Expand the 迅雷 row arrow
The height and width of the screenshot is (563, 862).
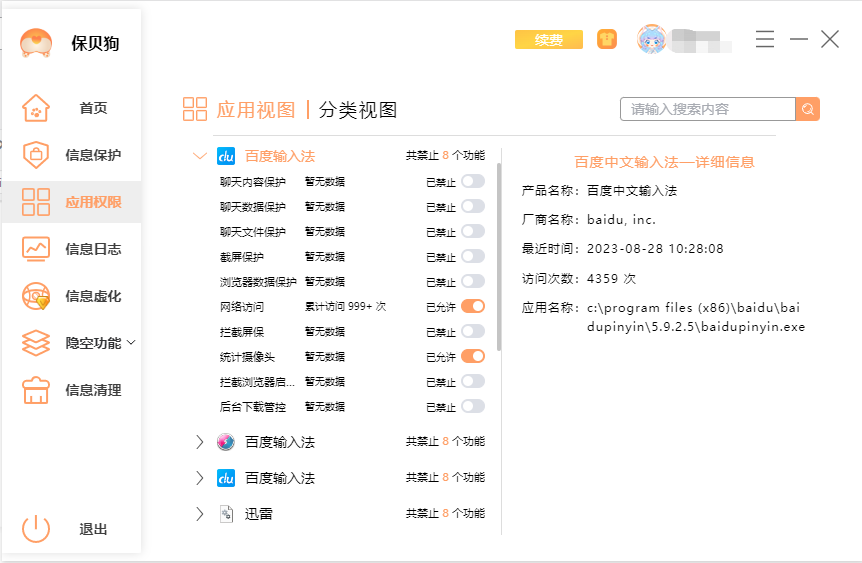(x=200, y=514)
